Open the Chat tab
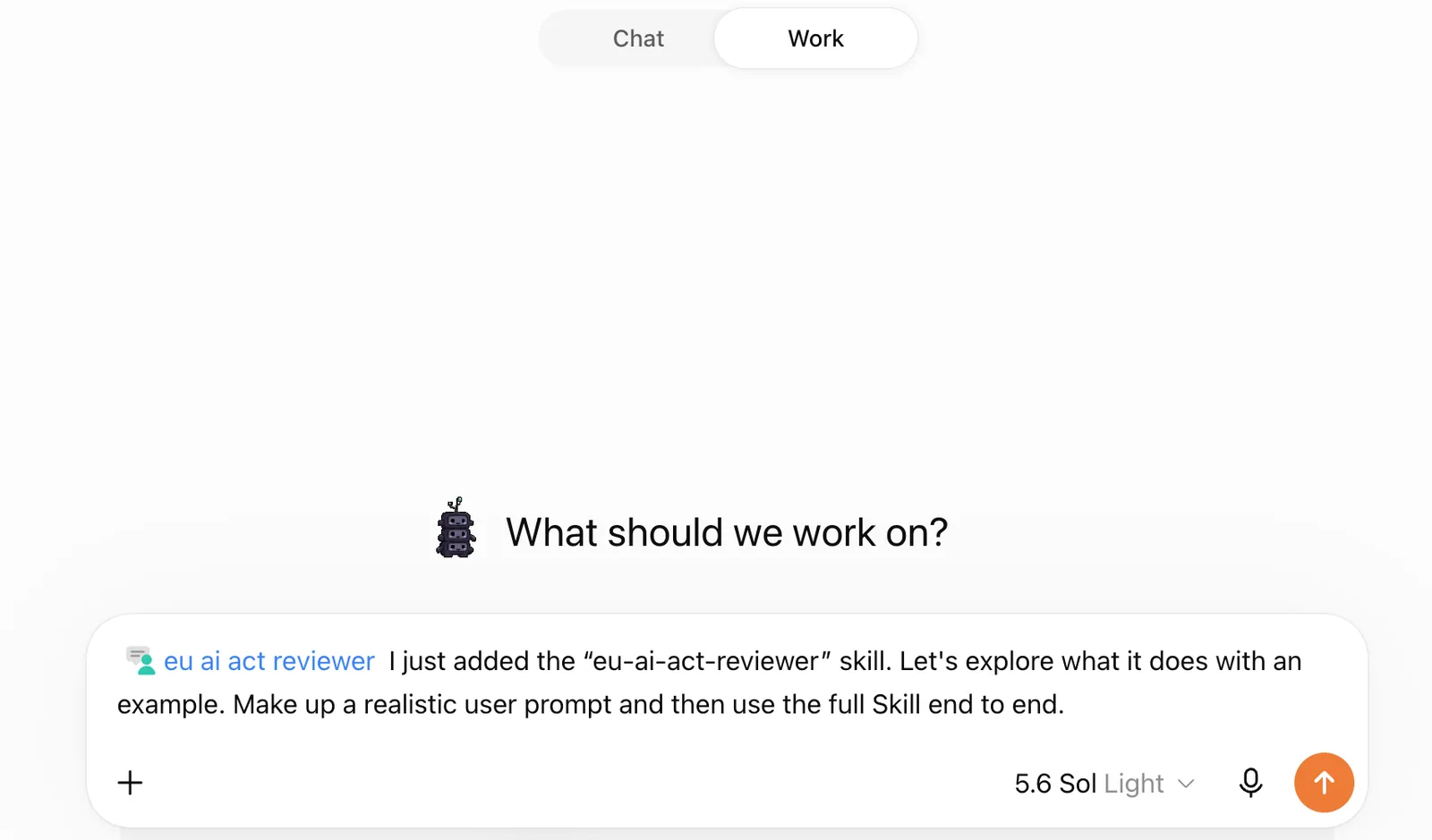Viewport: 1432px width, 840px height. coord(638,38)
